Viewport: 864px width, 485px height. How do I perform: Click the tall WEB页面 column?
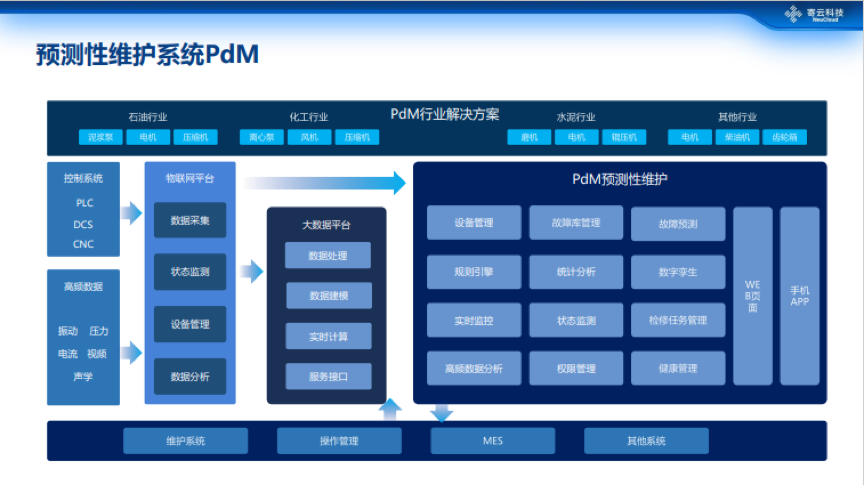[753, 296]
